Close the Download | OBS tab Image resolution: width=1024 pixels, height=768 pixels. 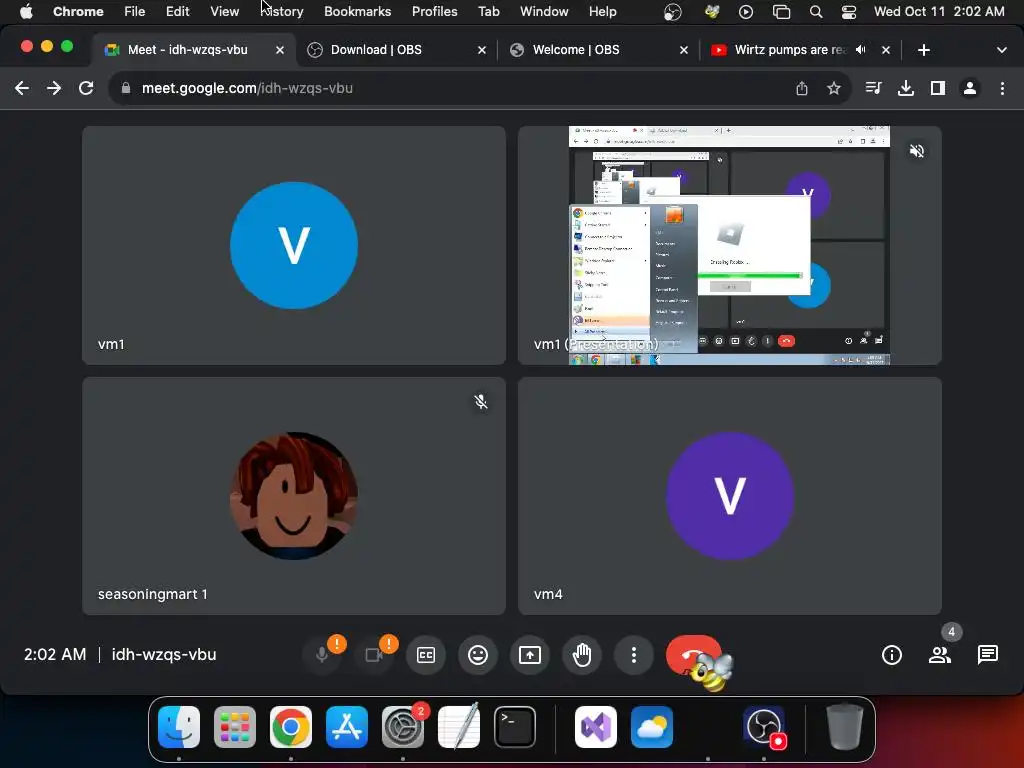coord(482,50)
